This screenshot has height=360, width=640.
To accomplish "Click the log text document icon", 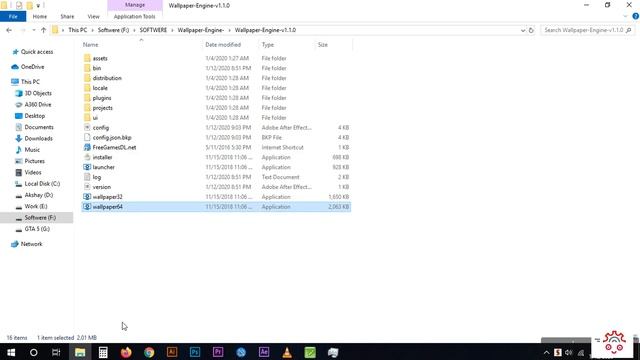I will pos(87,177).
